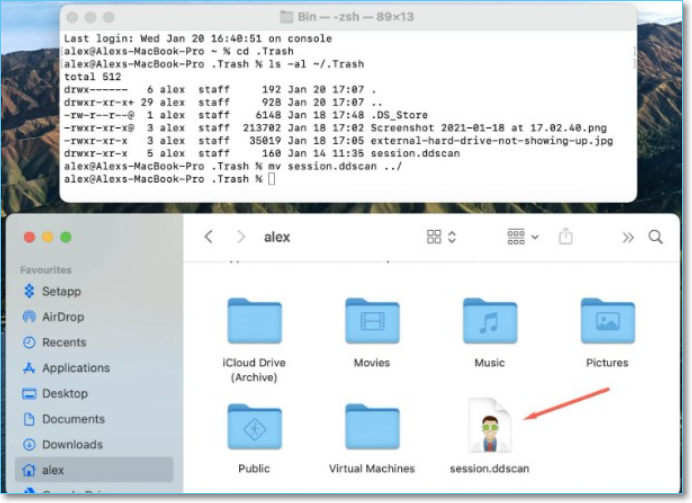Click the Share toolbar icon
Viewport: 692px width, 503px height.
(x=566, y=237)
